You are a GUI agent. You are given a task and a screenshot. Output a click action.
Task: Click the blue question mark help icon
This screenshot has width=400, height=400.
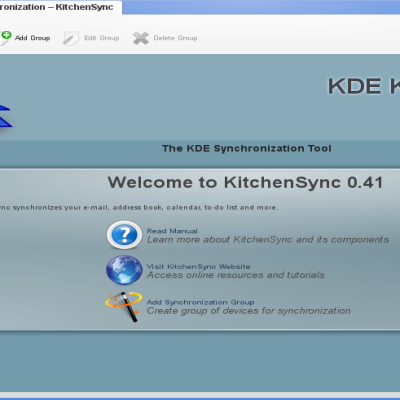coord(124,235)
